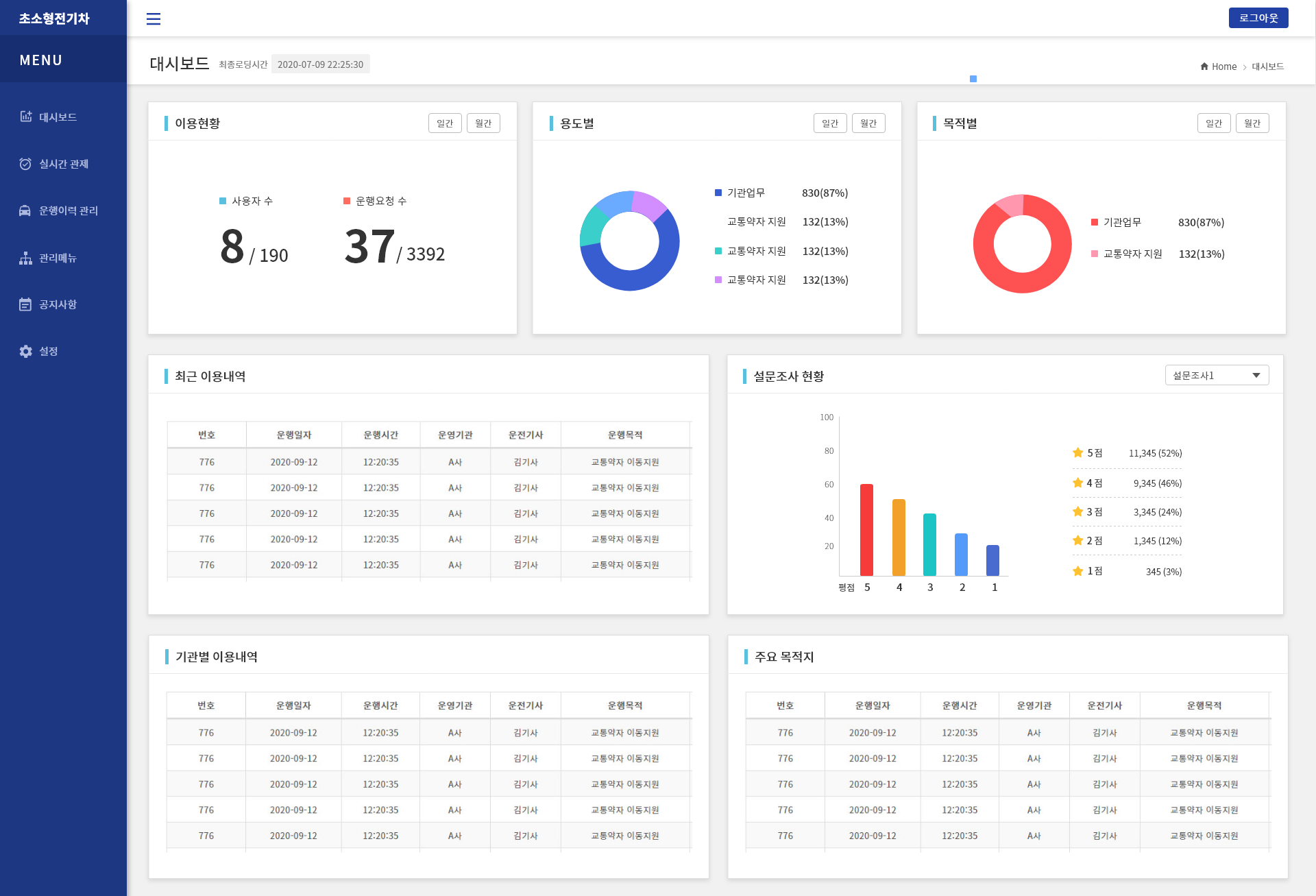Click the 관리메뉴 hierarchy icon
The width and height of the screenshot is (1316, 896).
(x=25, y=258)
